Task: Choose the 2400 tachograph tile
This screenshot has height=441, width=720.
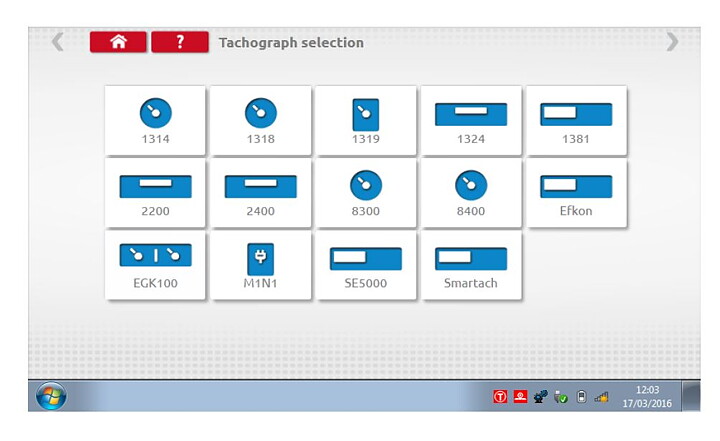Action: (260, 192)
